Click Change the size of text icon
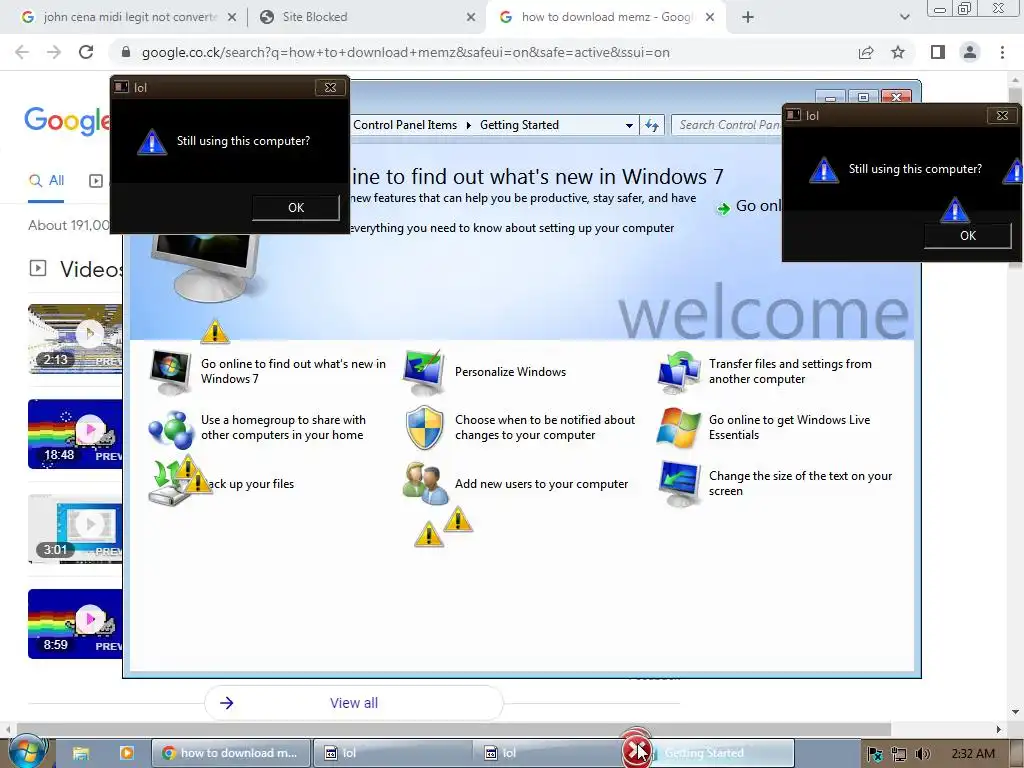The image size is (1024, 768). coord(679,484)
